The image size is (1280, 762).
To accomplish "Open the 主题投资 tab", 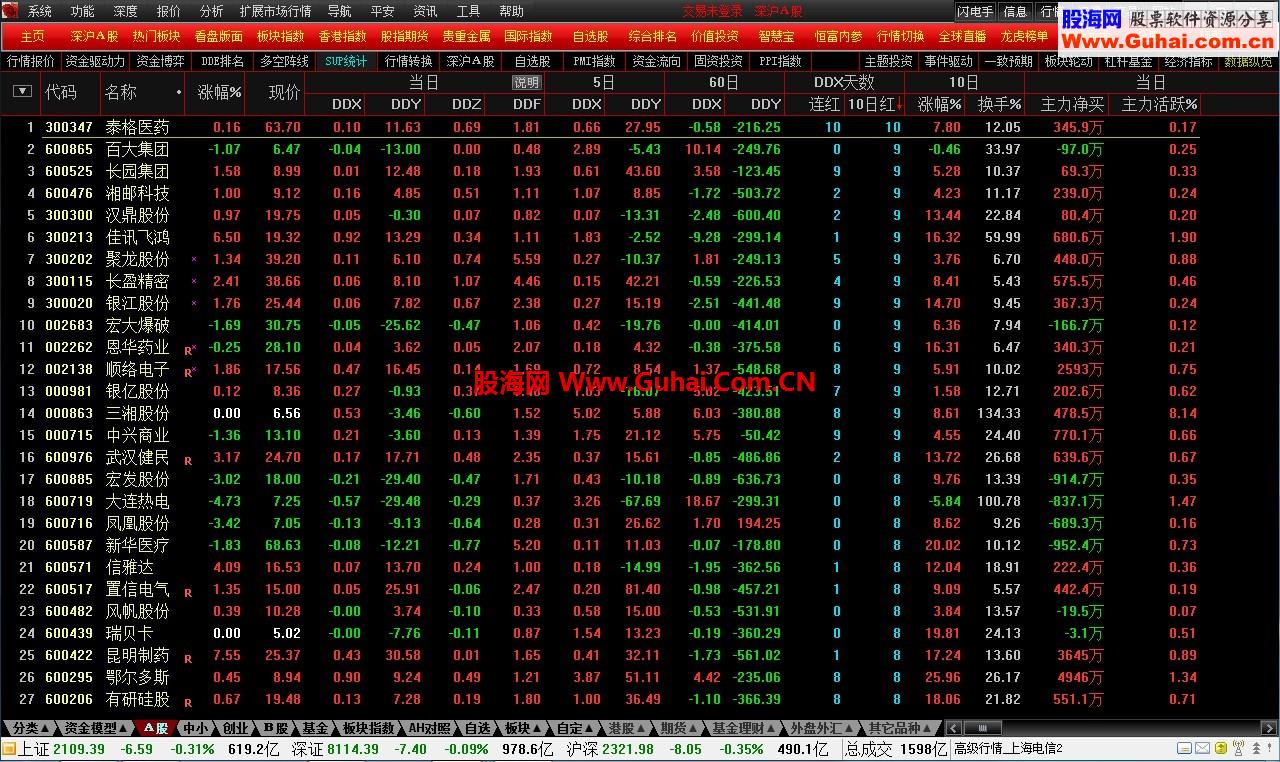I will point(888,61).
